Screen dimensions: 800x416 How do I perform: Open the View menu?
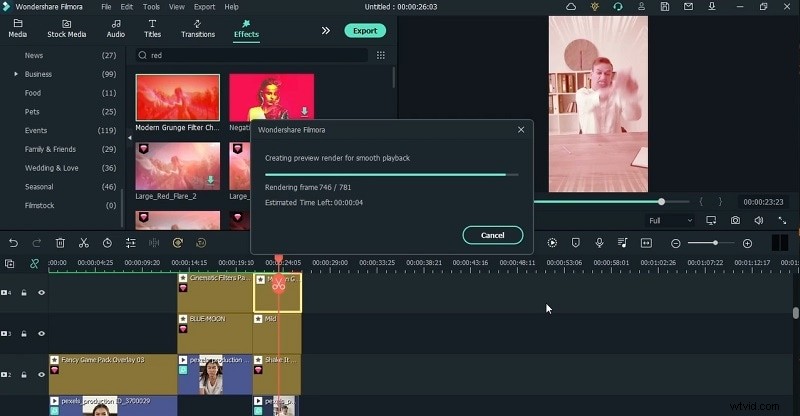[177, 7]
